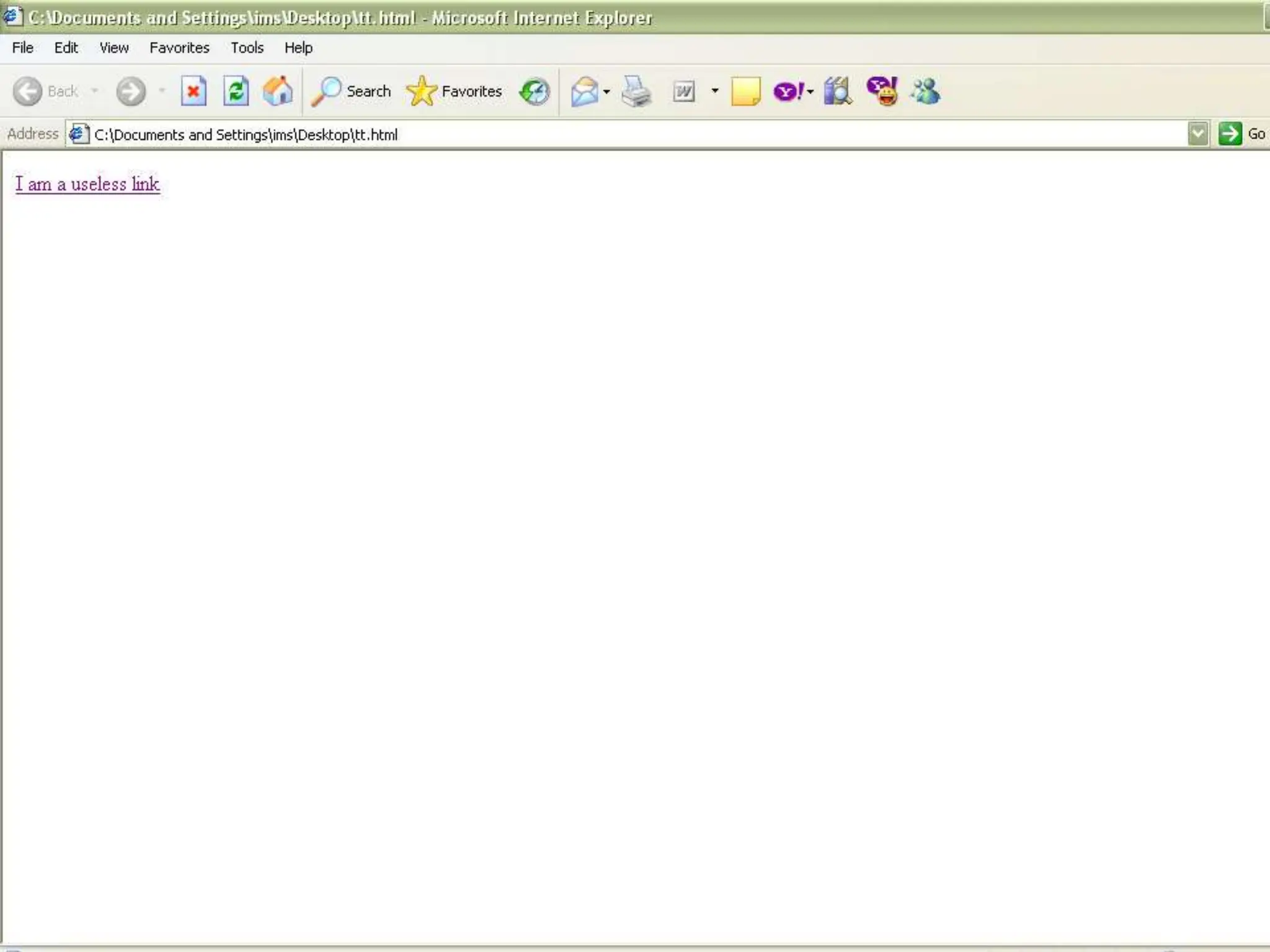Image resolution: width=1270 pixels, height=952 pixels.
Task: Expand the address bar dropdown
Action: [x=1197, y=134]
